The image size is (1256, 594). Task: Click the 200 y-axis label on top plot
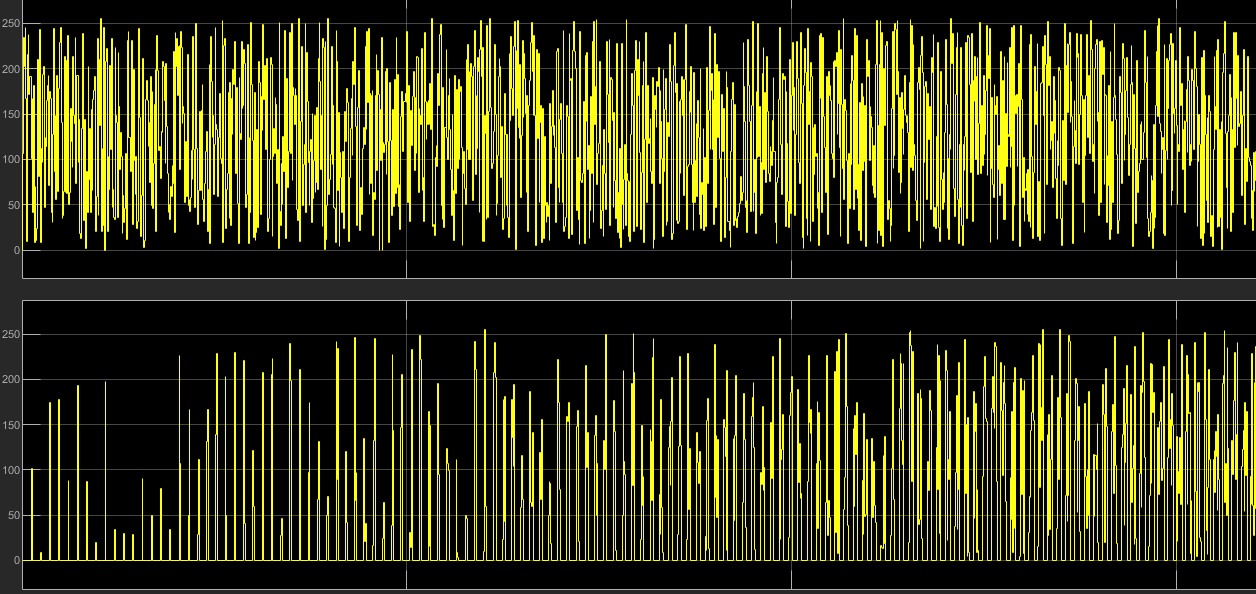coord(10,69)
